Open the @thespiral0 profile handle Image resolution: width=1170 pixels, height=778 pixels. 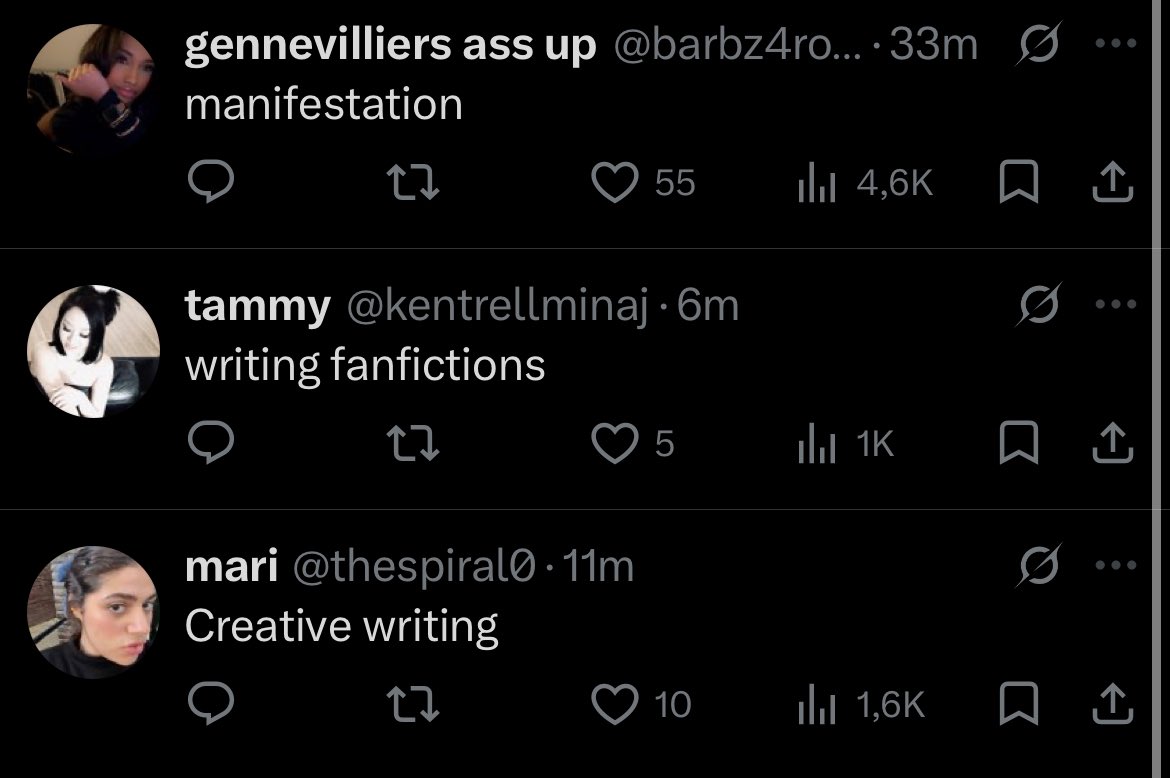(x=414, y=566)
